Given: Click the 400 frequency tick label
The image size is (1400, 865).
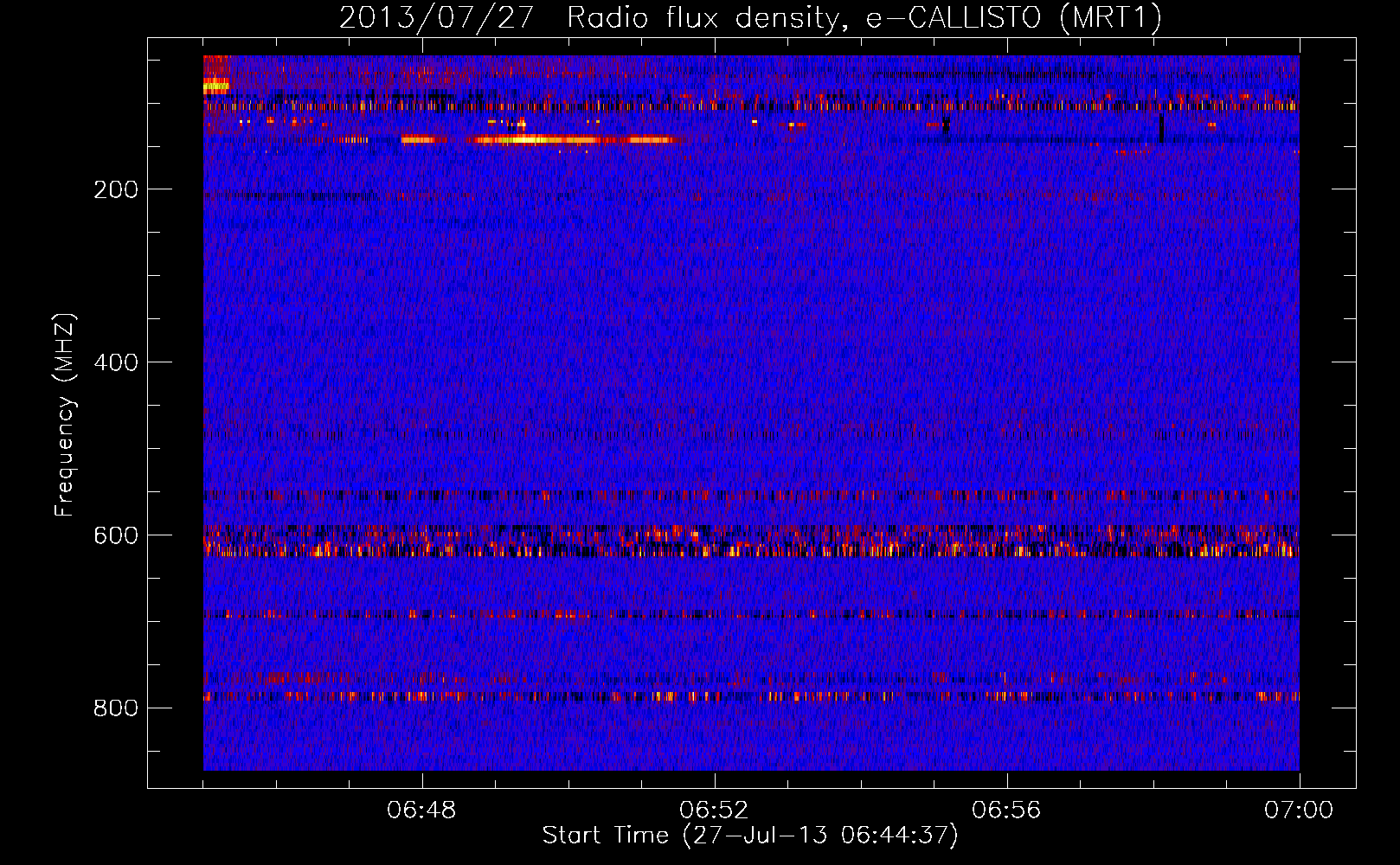Looking at the screenshot, I should tap(116, 362).
